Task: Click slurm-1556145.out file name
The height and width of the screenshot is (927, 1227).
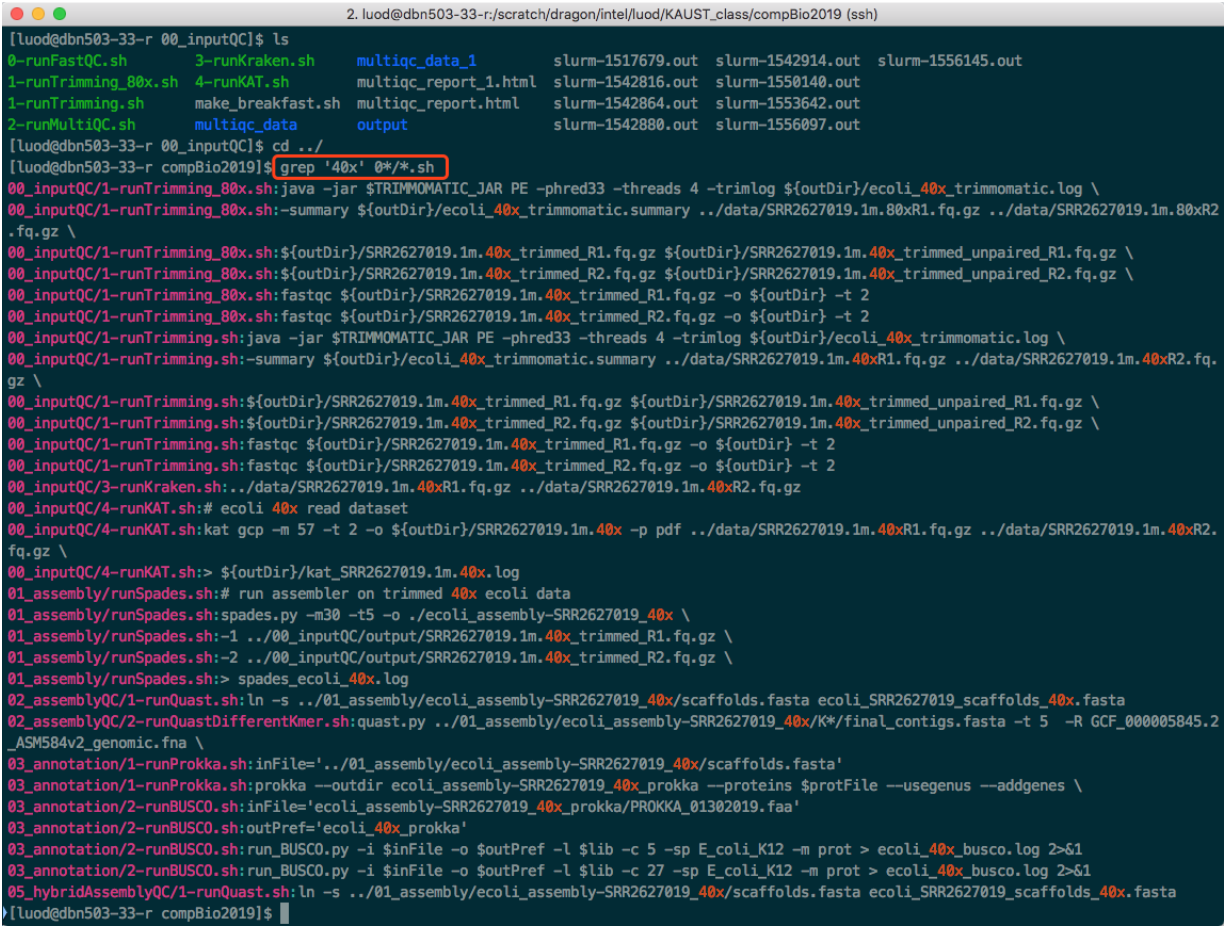Action: 950,61
